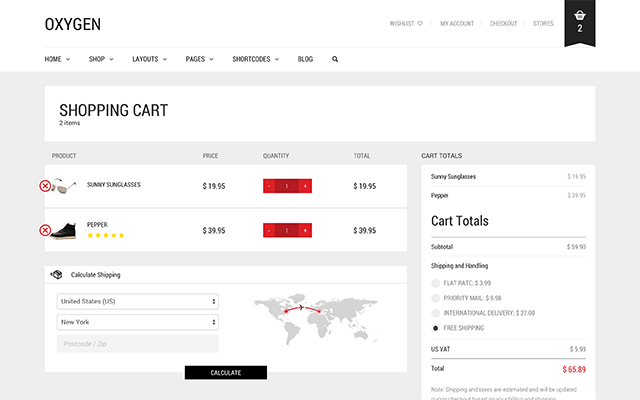The width and height of the screenshot is (640, 400).
Task: Click the Pepper entry in Cart Totals
Action: point(440,196)
